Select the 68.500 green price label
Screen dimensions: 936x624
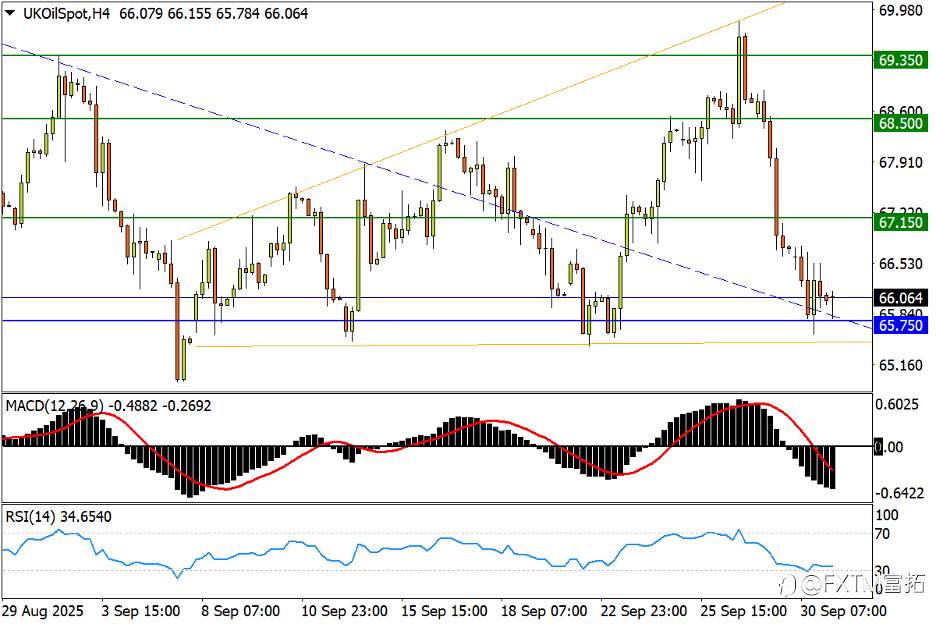point(901,123)
